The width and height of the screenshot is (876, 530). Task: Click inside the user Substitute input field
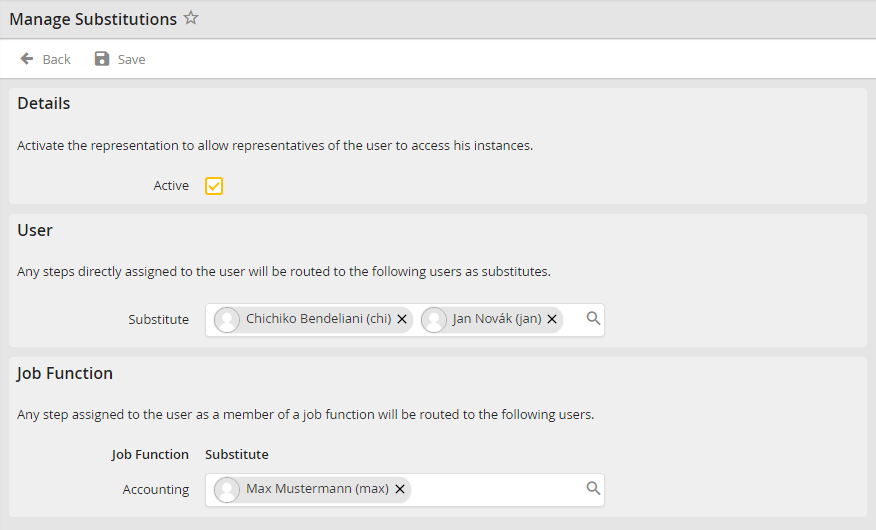[x=573, y=319]
